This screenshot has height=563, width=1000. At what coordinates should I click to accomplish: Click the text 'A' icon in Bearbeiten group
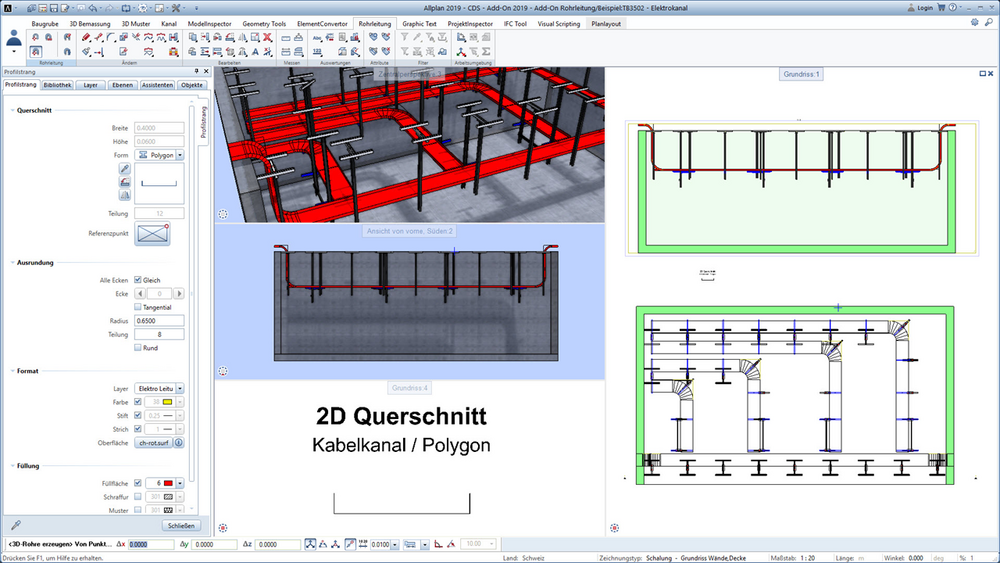point(255,52)
